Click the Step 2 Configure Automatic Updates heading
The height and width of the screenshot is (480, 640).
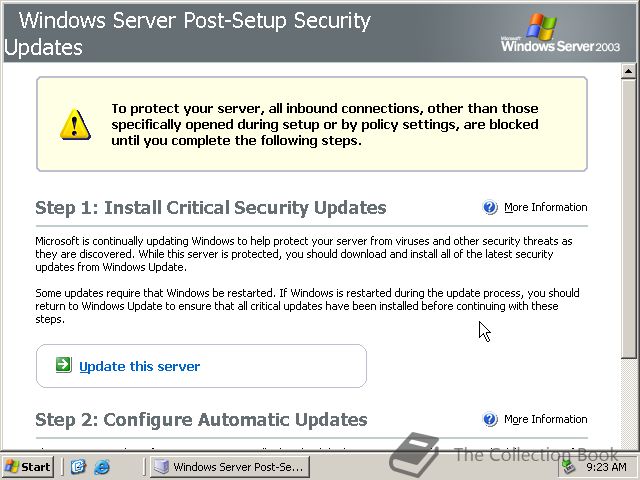201,420
